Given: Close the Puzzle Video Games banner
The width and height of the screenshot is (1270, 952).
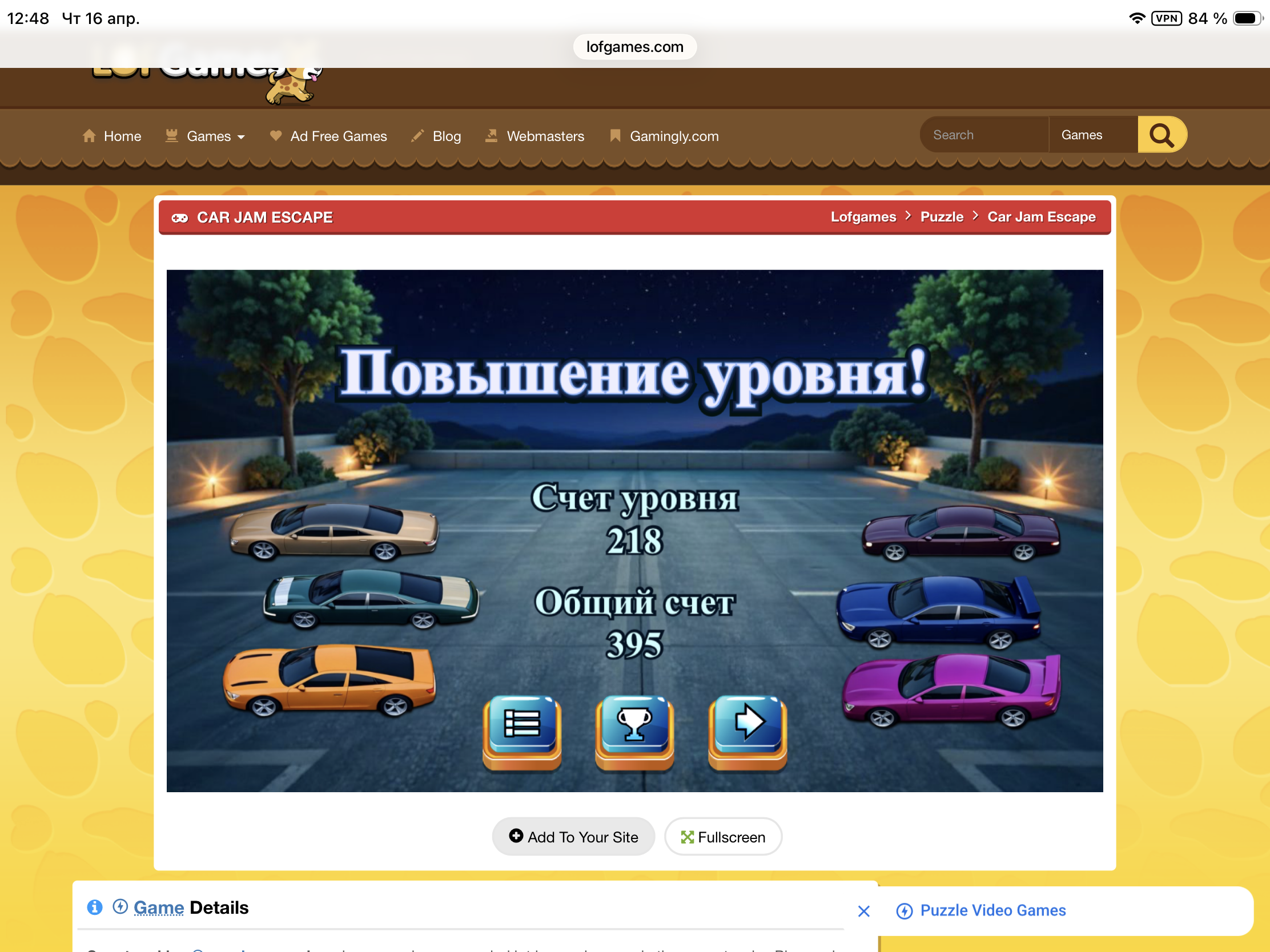Looking at the screenshot, I should coord(863,911).
